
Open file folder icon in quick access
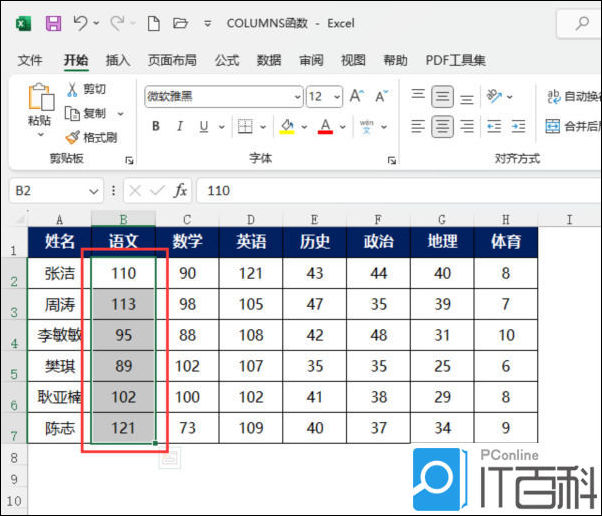[x=180, y=22]
